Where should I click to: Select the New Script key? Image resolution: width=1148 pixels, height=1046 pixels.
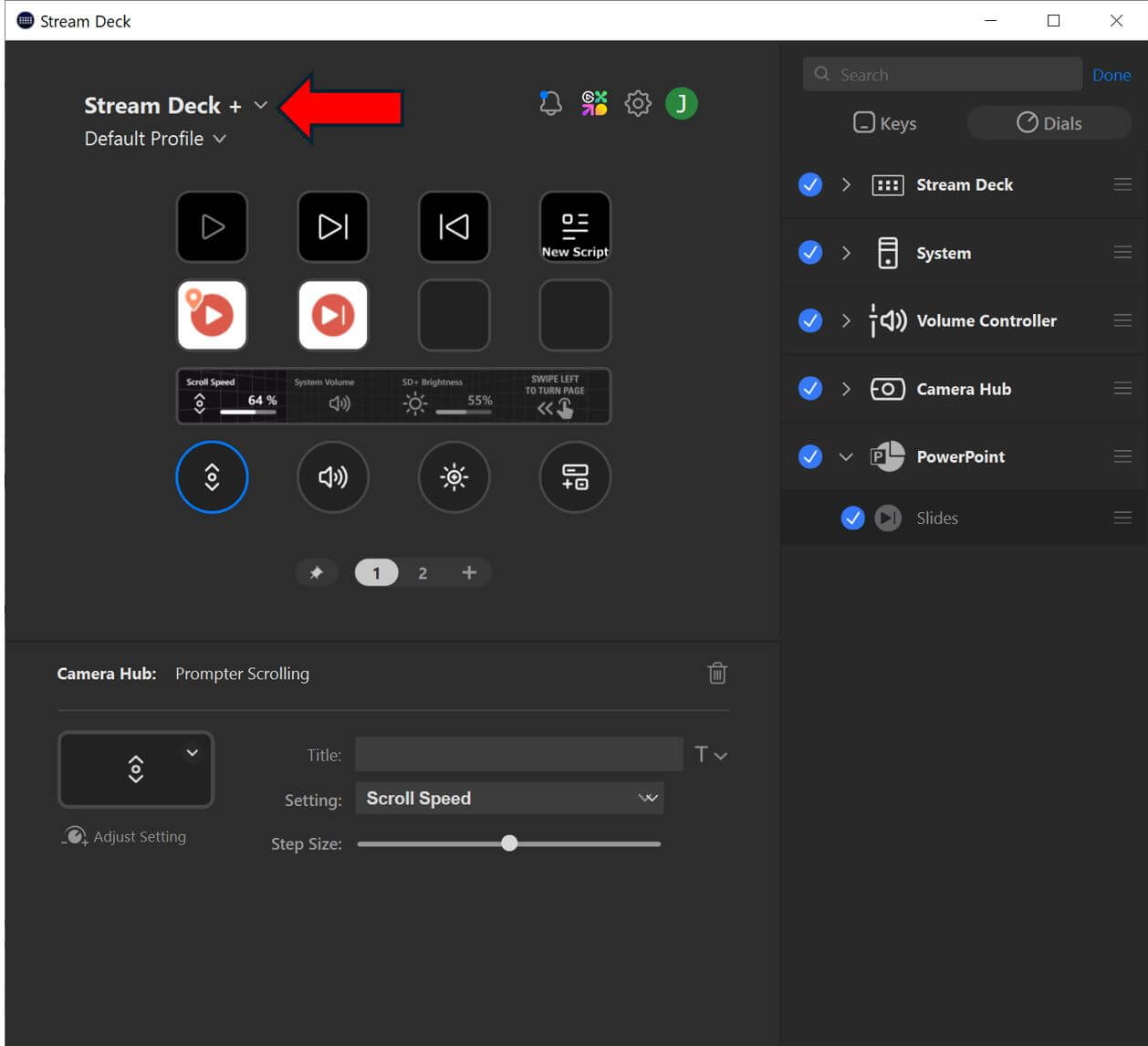click(575, 226)
